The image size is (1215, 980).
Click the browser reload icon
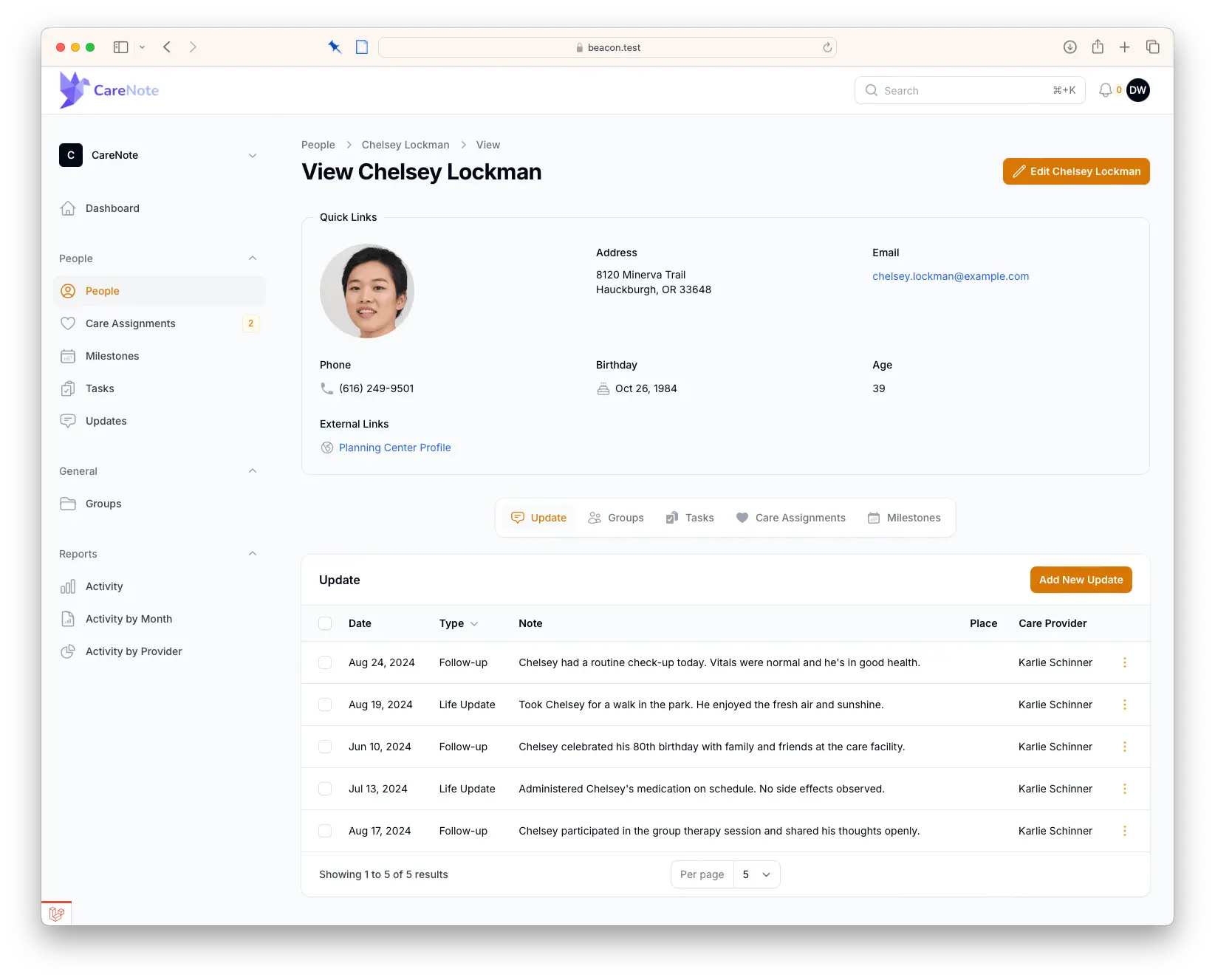pos(827,47)
